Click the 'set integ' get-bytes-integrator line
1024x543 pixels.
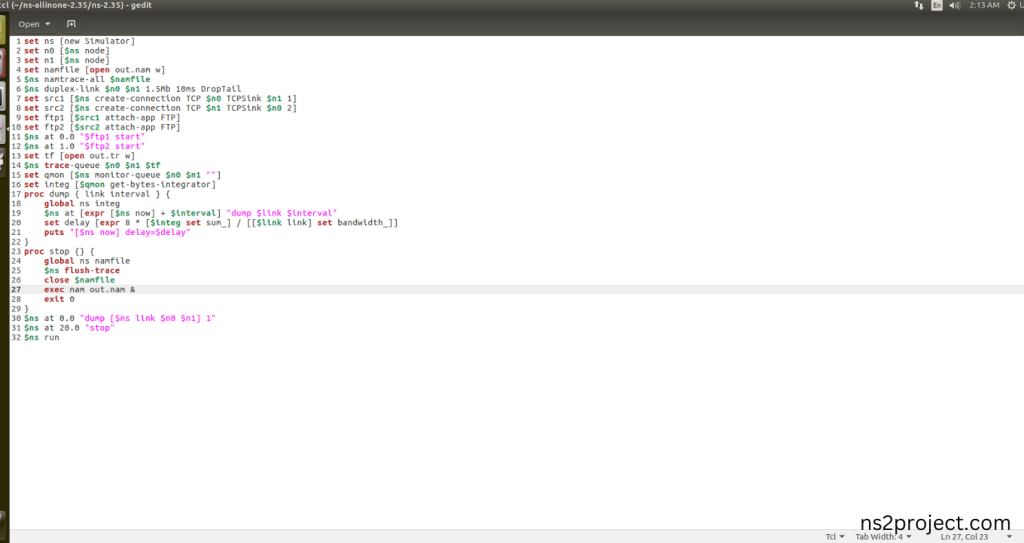(x=120, y=185)
